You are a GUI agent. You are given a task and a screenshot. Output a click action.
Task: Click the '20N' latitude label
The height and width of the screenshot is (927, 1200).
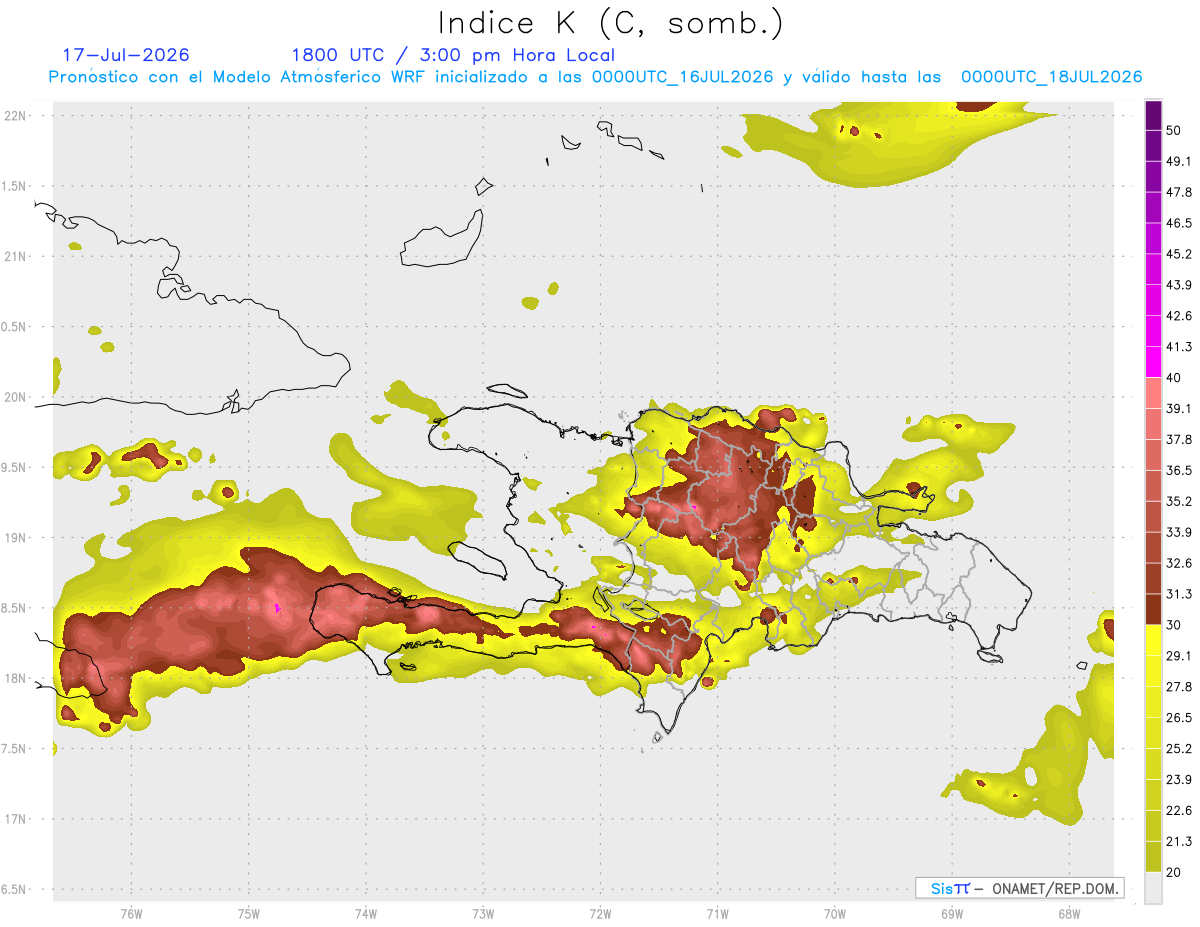[x=16, y=397]
